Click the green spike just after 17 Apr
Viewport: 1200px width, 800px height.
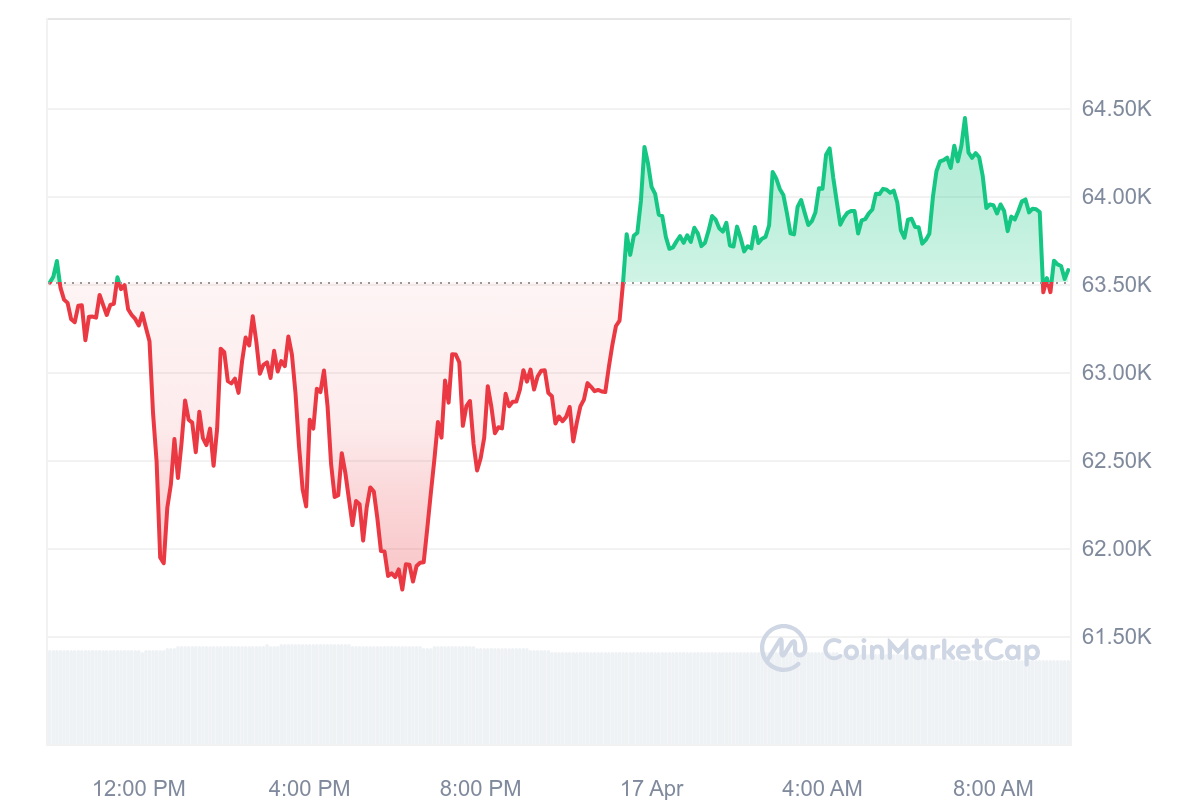[x=644, y=148]
